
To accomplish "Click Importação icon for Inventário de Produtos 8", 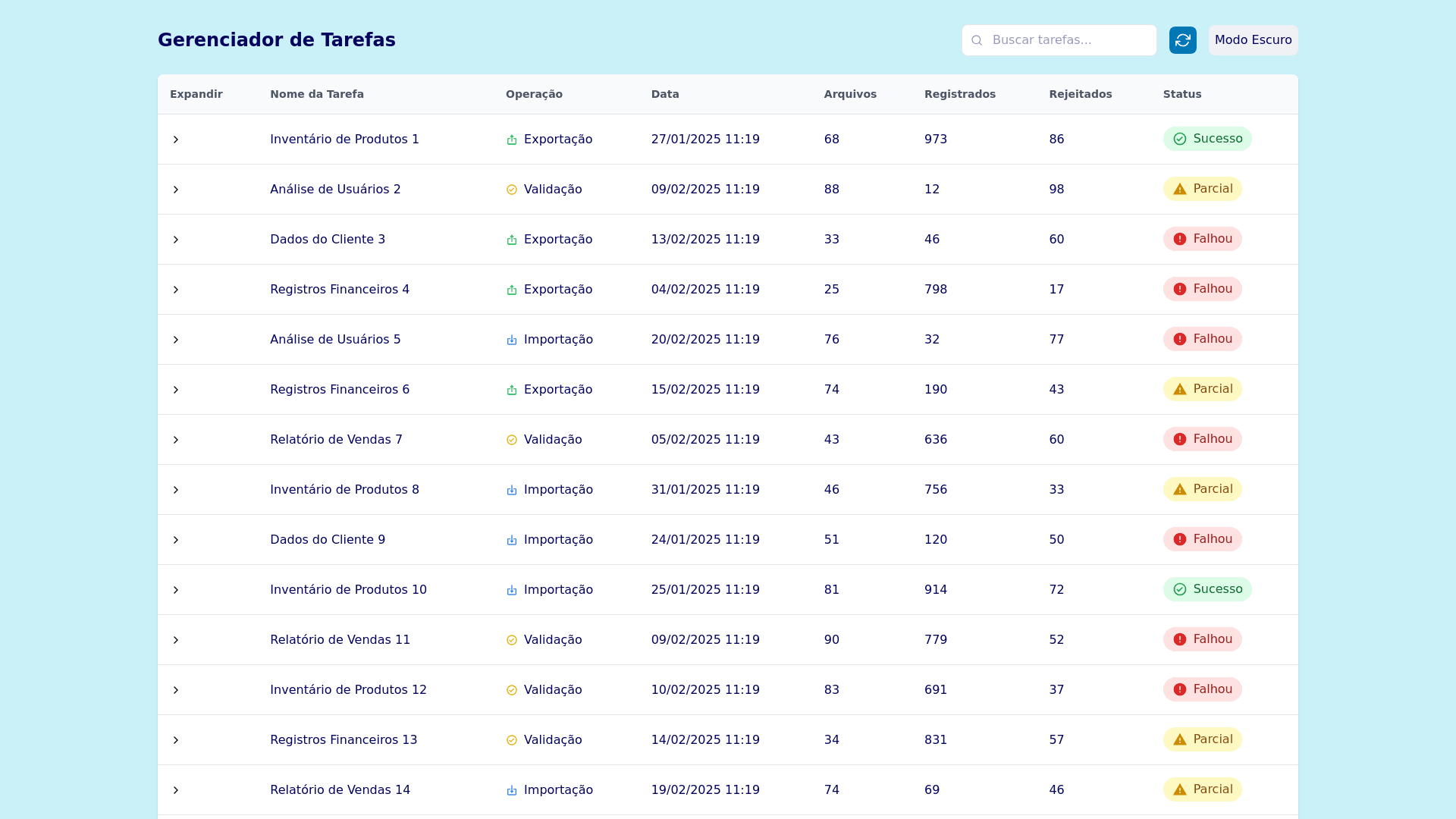I will point(512,490).
